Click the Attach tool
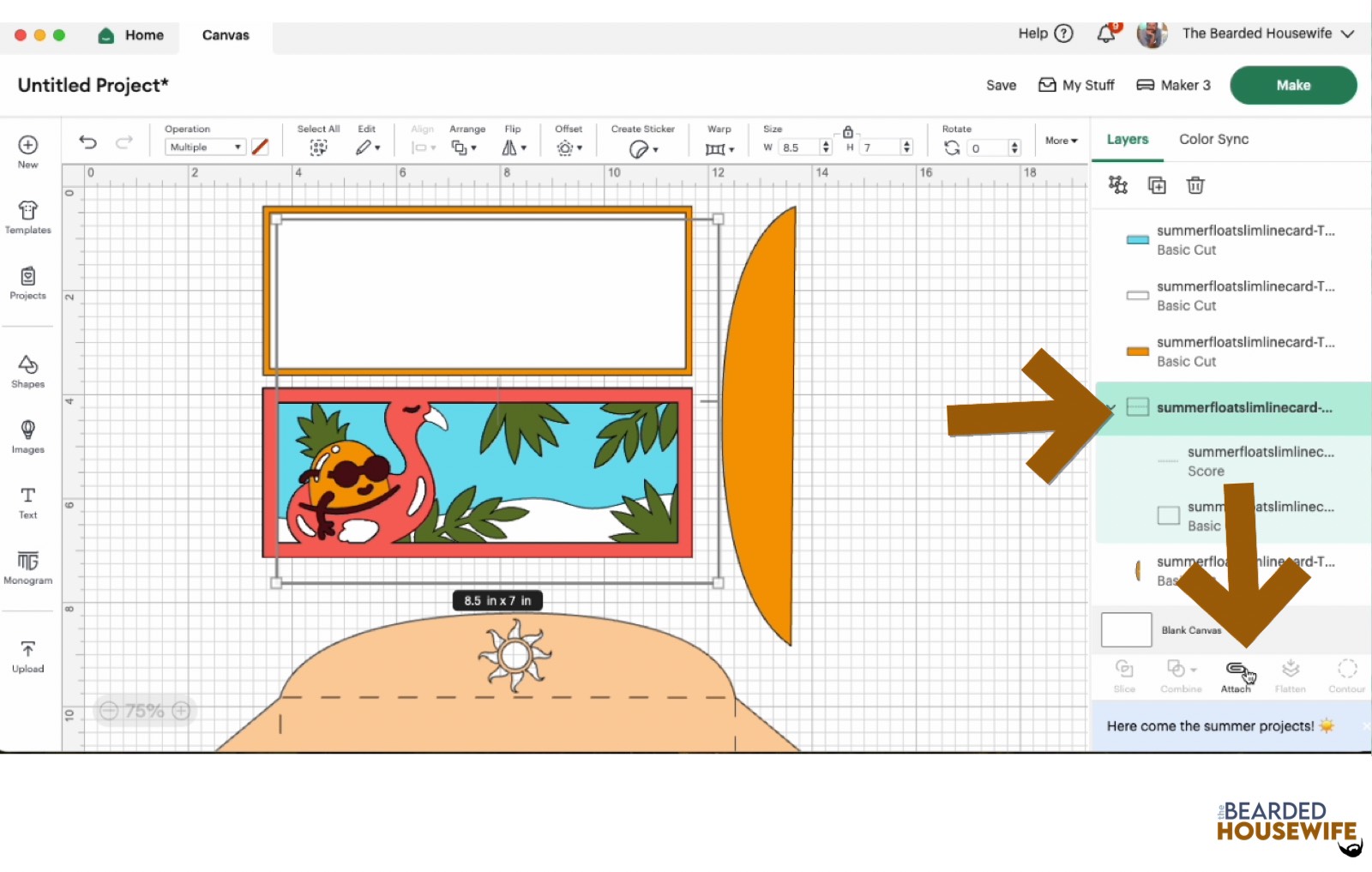This screenshot has height=872, width=1372. coord(1235,676)
